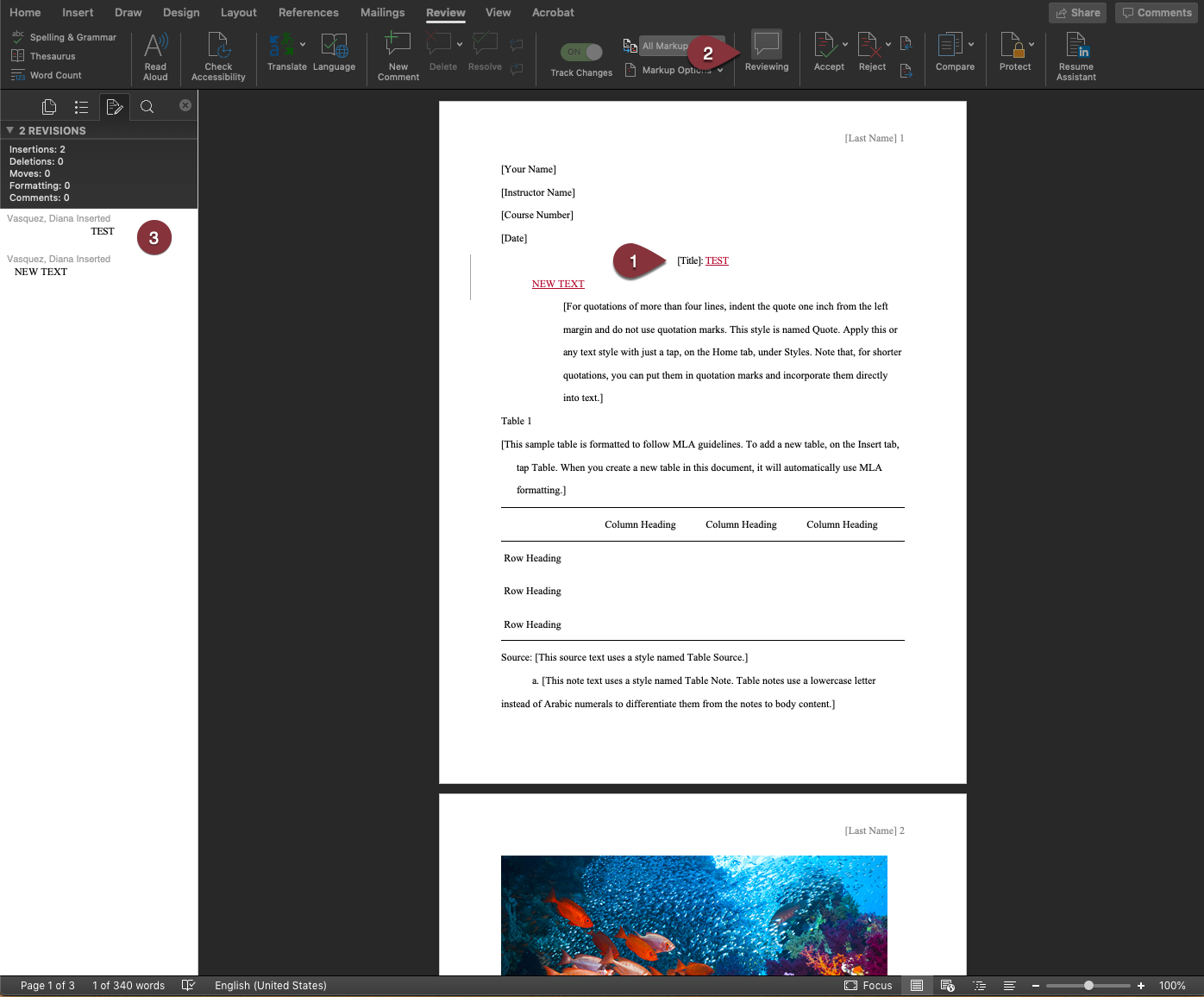Switch to the References tab
The width and height of the screenshot is (1204, 997).
308,12
